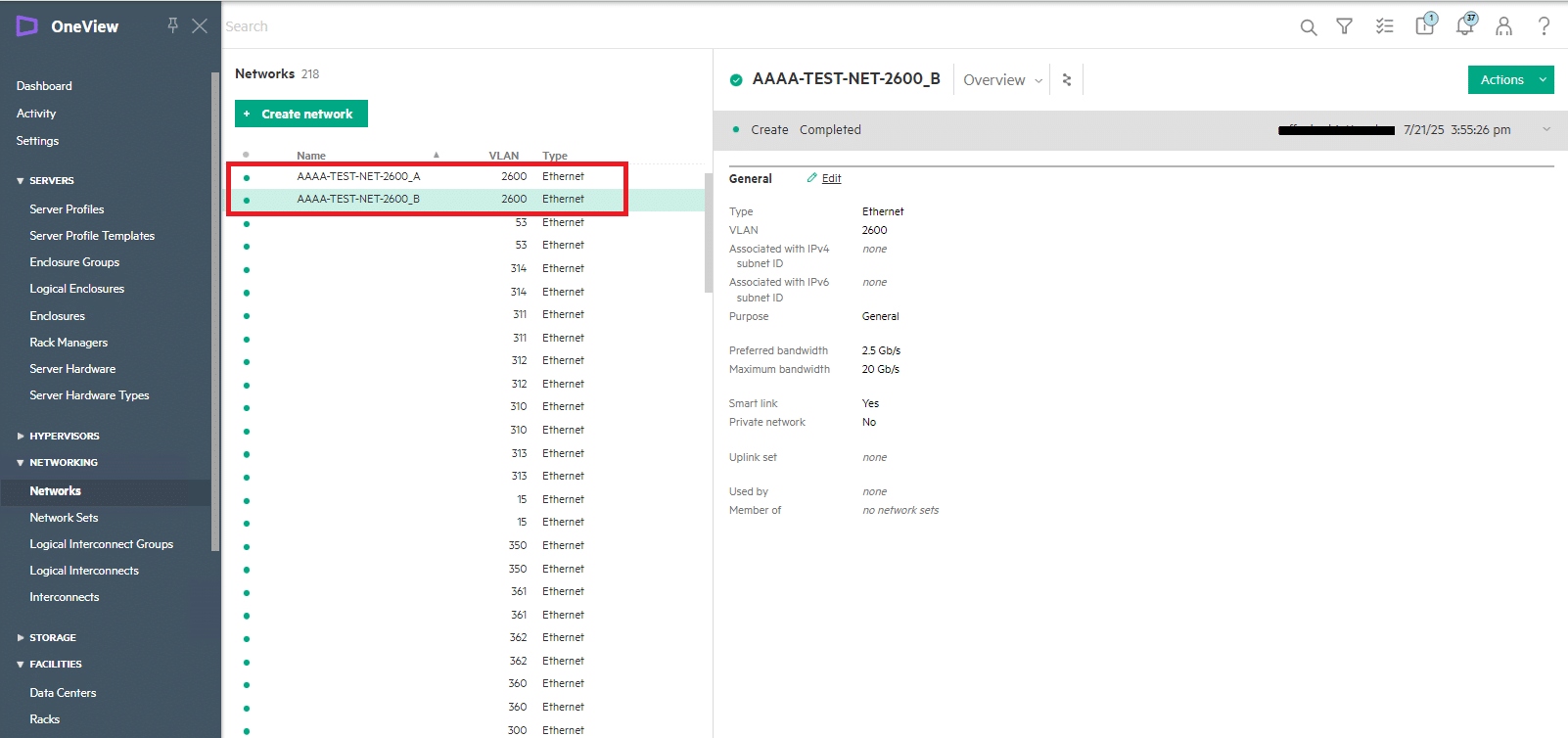Open Rack Managers
1568x738 pixels.
(x=69, y=343)
